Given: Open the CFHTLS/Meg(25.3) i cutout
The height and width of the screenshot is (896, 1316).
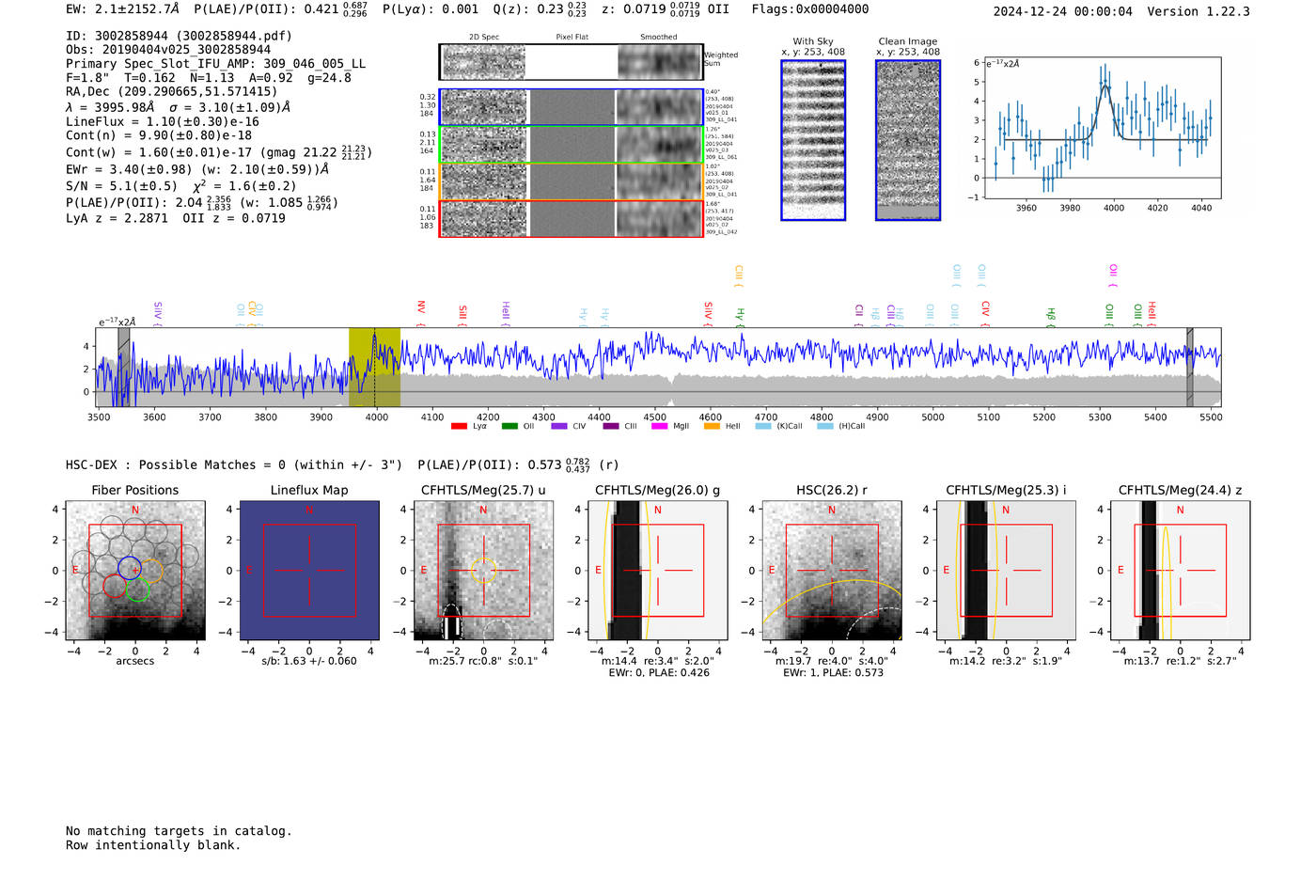Looking at the screenshot, I should click(1006, 571).
